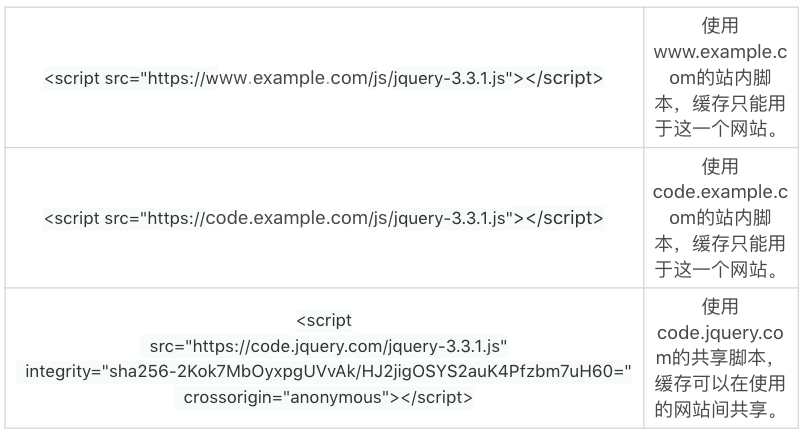Click the code.jquery.com src attribute line

coord(329,347)
